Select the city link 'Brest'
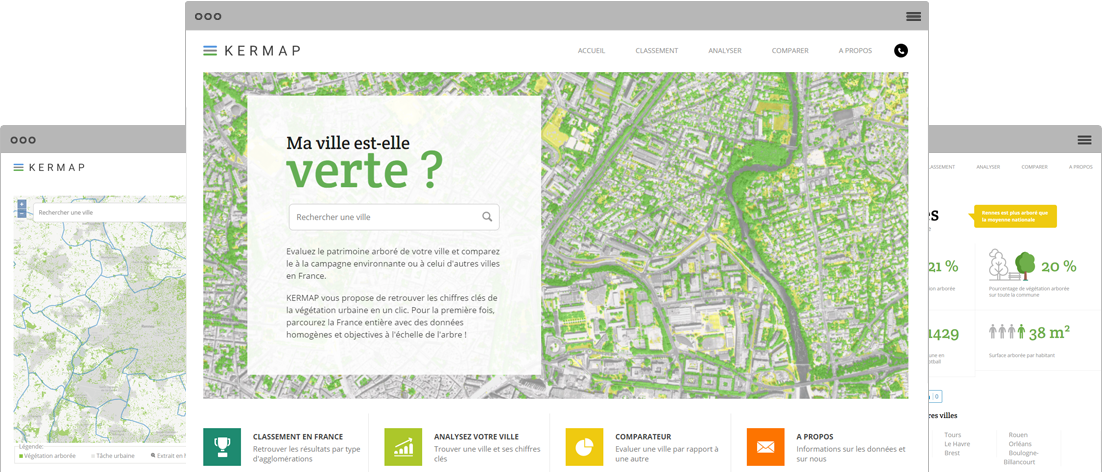1102x472 pixels. tap(952, 453)
